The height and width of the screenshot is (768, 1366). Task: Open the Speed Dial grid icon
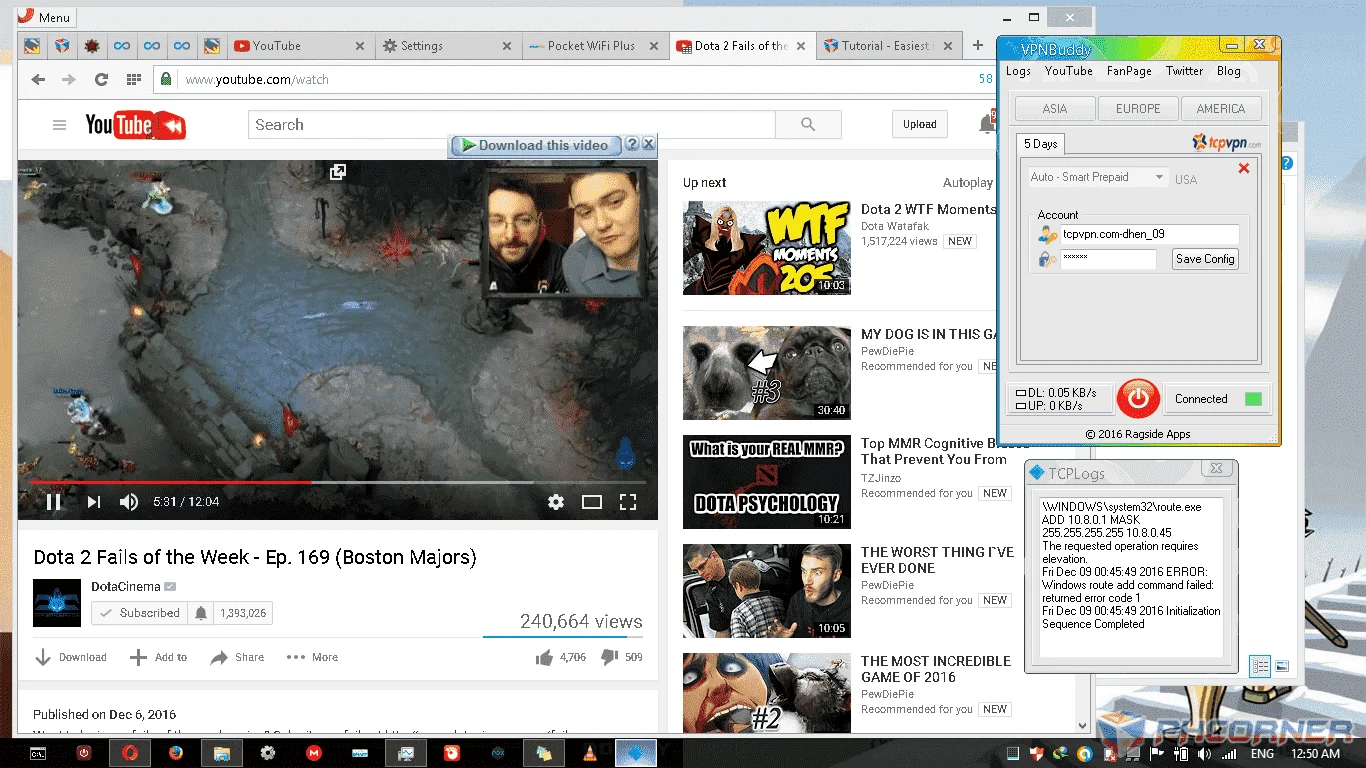[133, 80]
